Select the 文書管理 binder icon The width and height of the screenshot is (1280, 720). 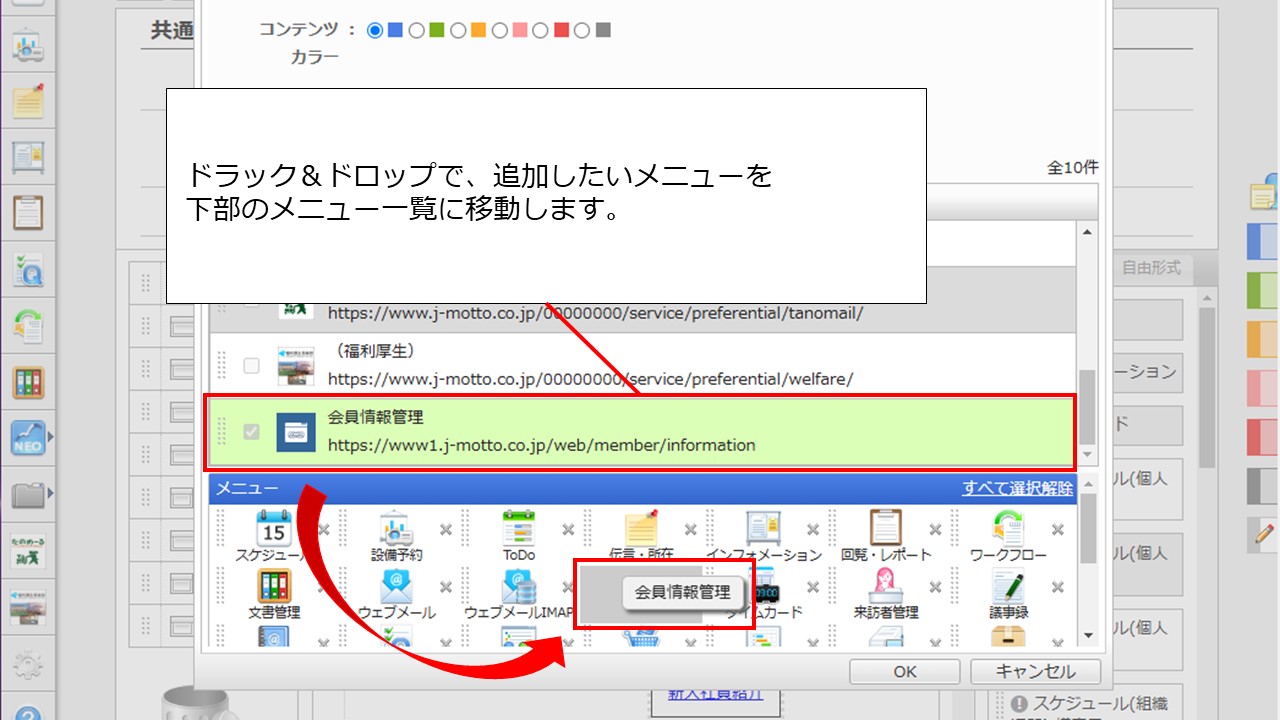coord(273,585)
